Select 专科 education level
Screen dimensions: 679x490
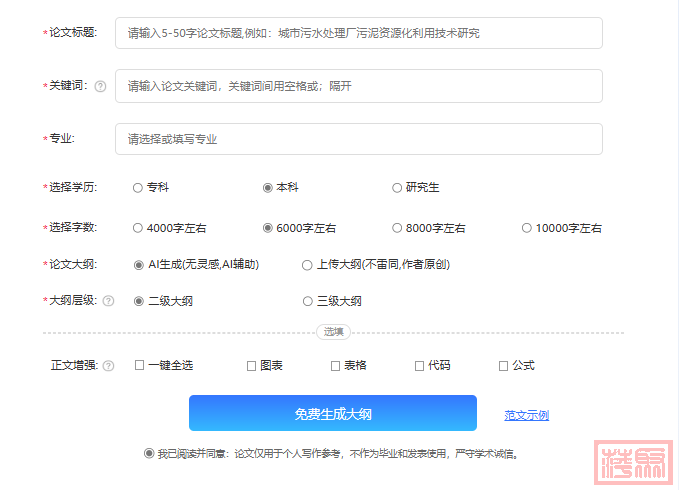pos(138,187)
